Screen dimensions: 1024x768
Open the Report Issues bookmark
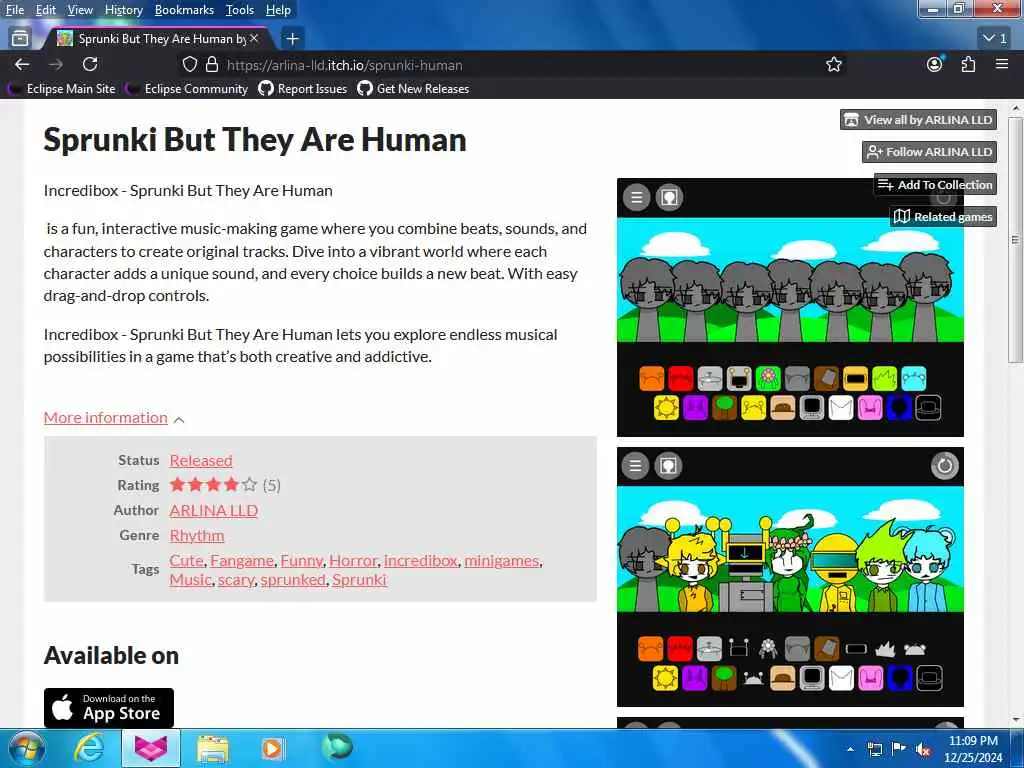pyautogui.click(x=303, y=89)
